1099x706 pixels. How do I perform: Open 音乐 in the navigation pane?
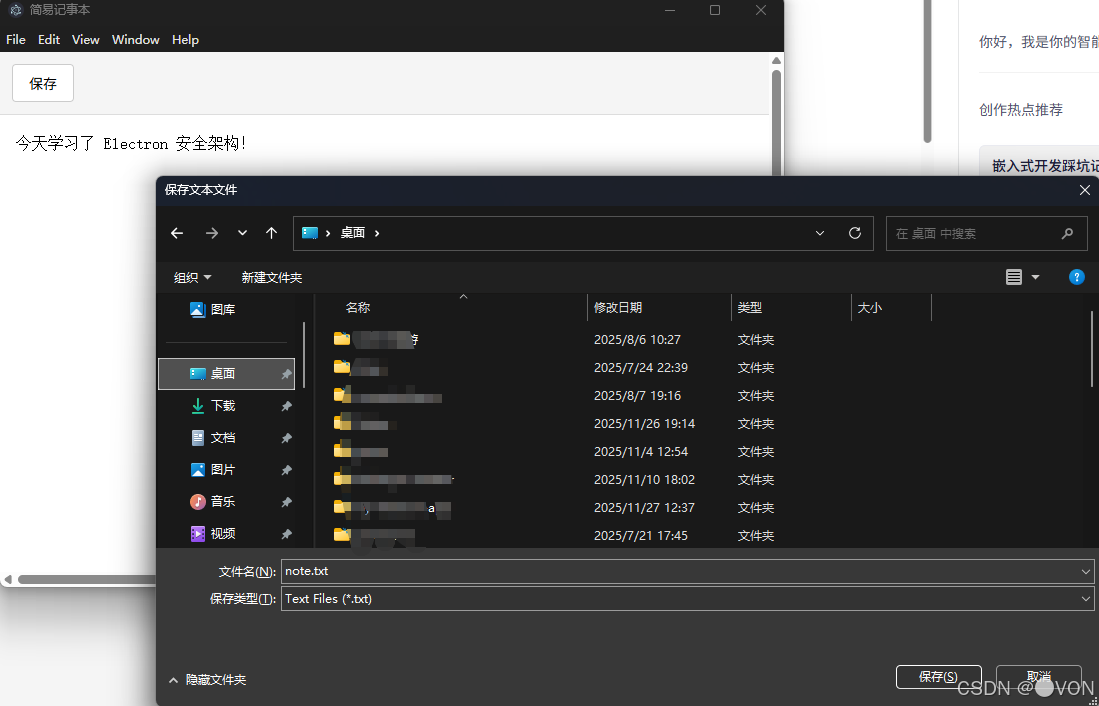pyautogui.click(x=213, y=501)
